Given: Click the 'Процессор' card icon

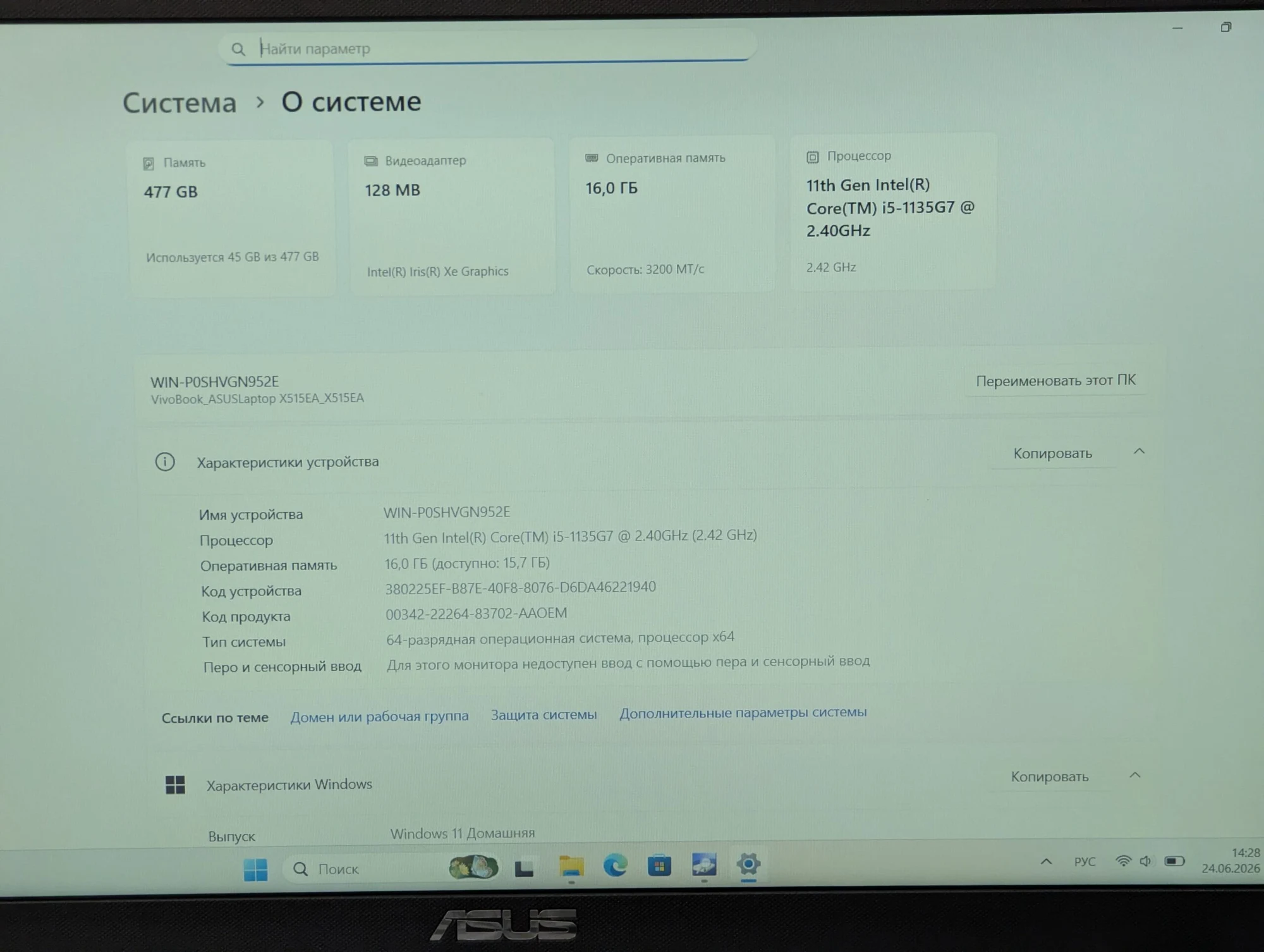Looking at the screenshot, I should point(813,157).
